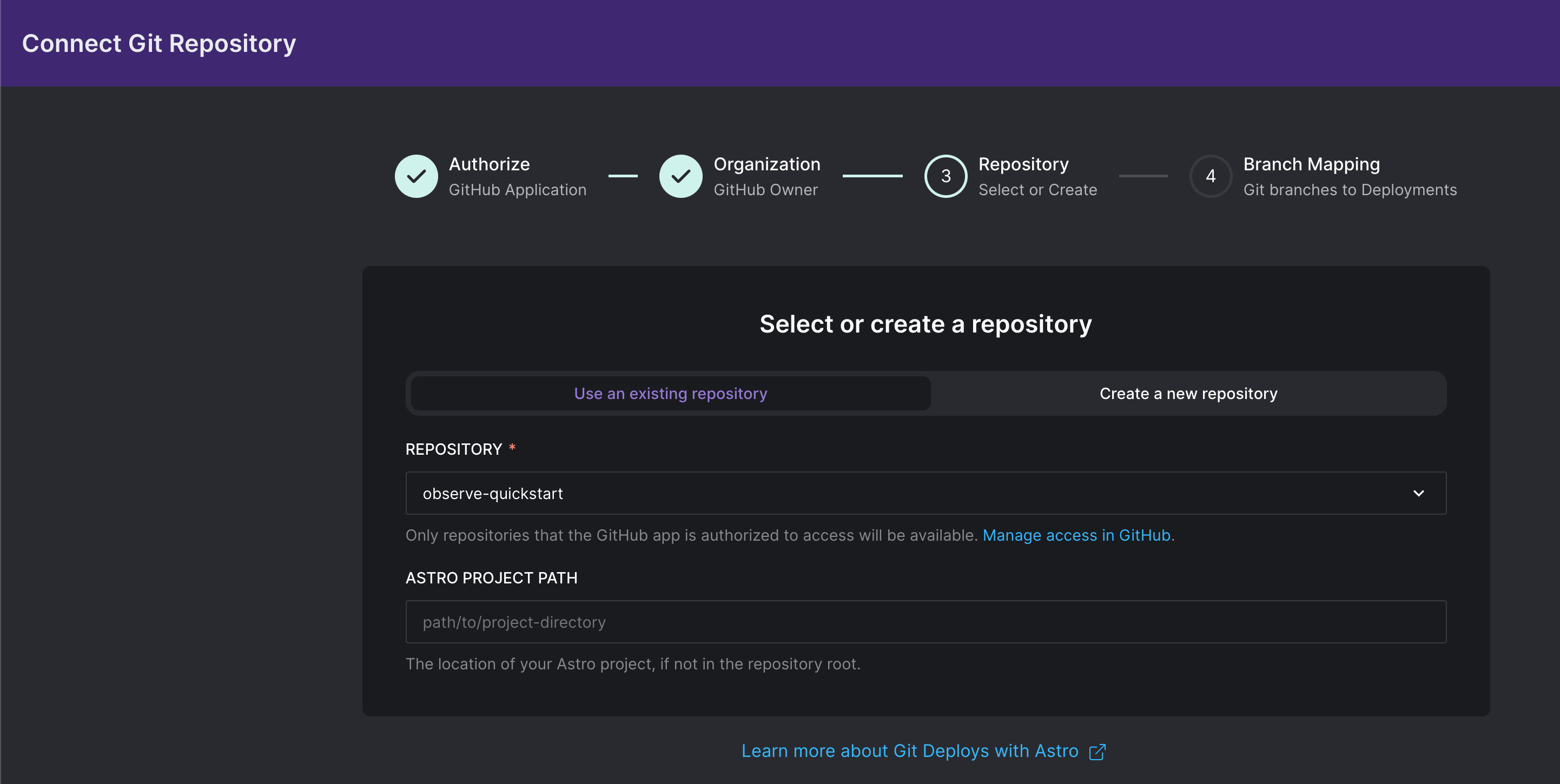Open the observe-quickstart repository dropdown
This screenshot has width=1560, height=784.
926,493
